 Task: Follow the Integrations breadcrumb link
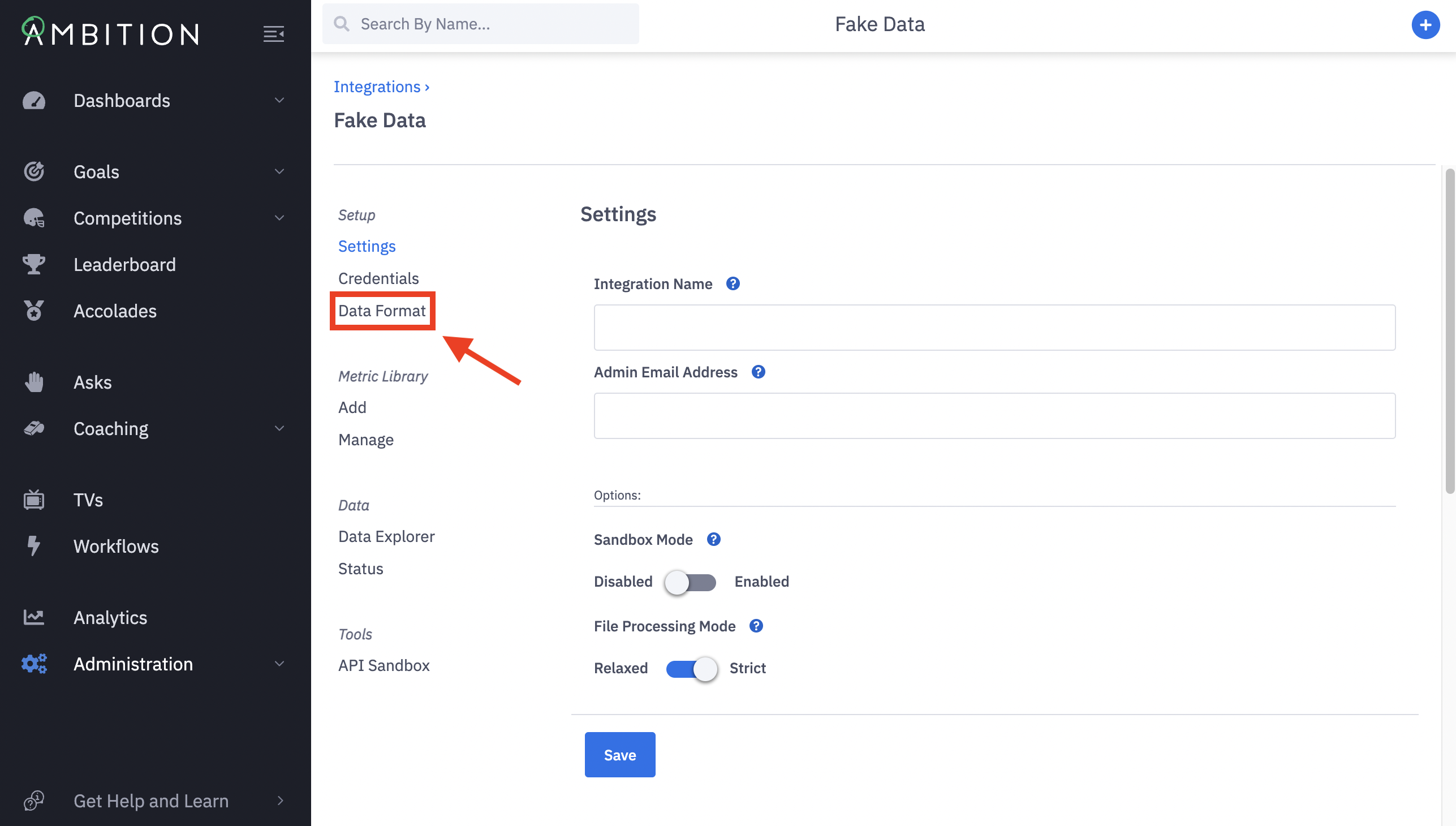377,87
